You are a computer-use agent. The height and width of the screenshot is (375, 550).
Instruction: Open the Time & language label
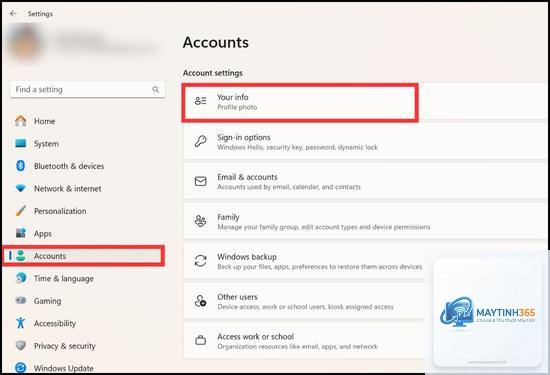click(x=64, y=279)
